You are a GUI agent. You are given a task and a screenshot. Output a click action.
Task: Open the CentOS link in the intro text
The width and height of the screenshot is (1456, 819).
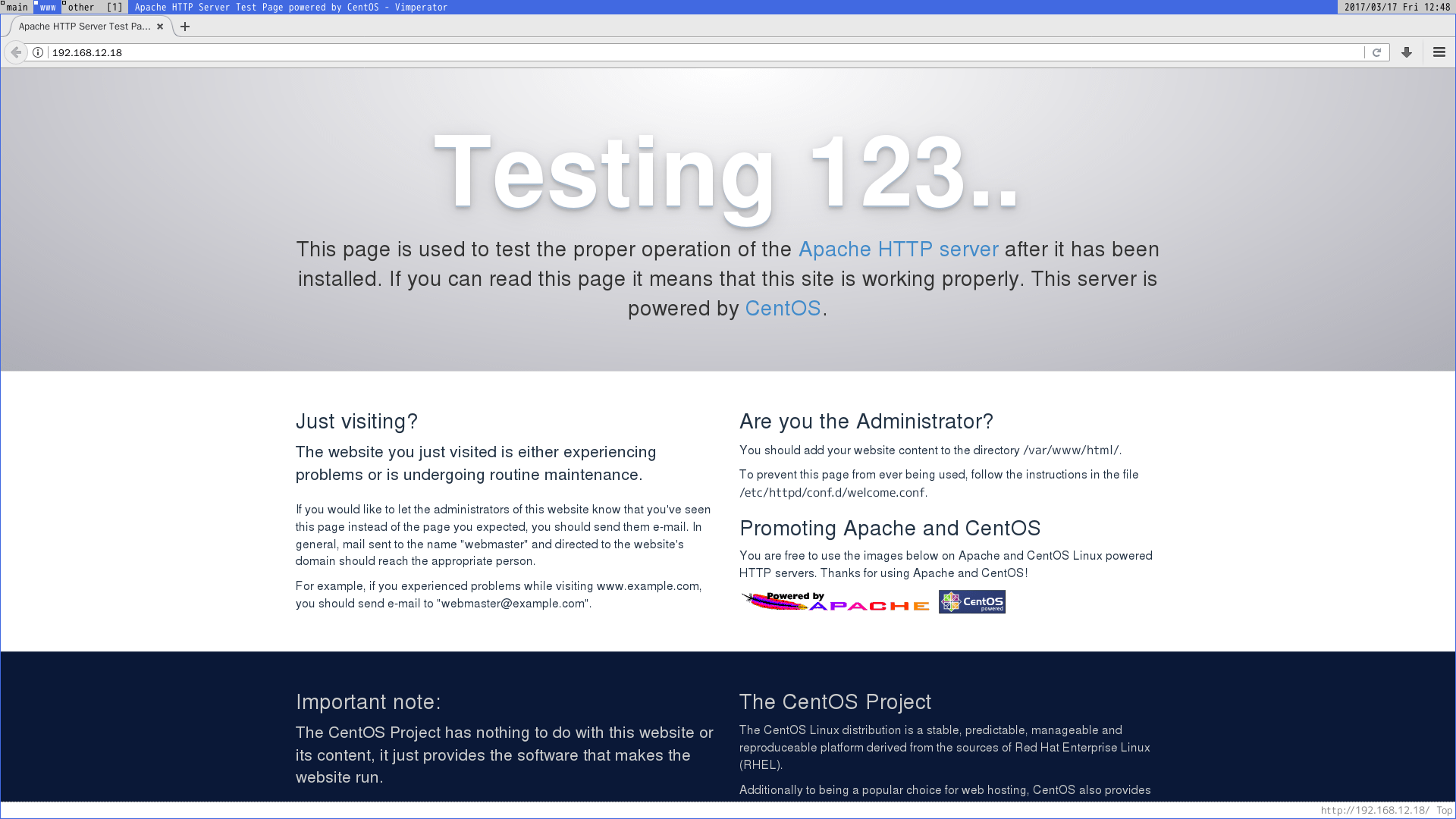783,309
